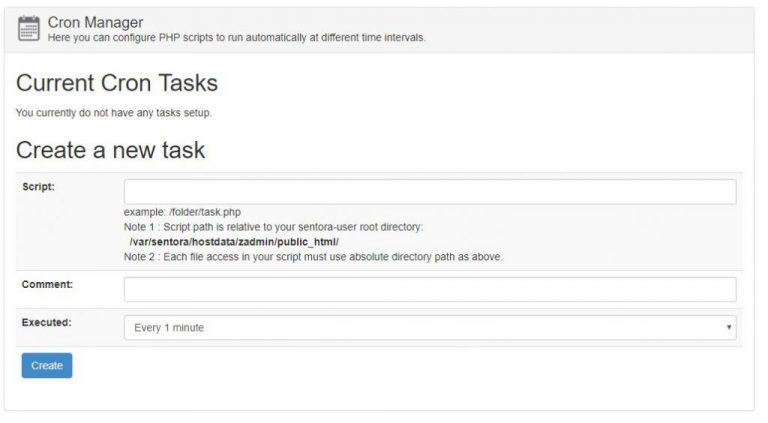Click the header description about PHP scripts

pos(236,38)
